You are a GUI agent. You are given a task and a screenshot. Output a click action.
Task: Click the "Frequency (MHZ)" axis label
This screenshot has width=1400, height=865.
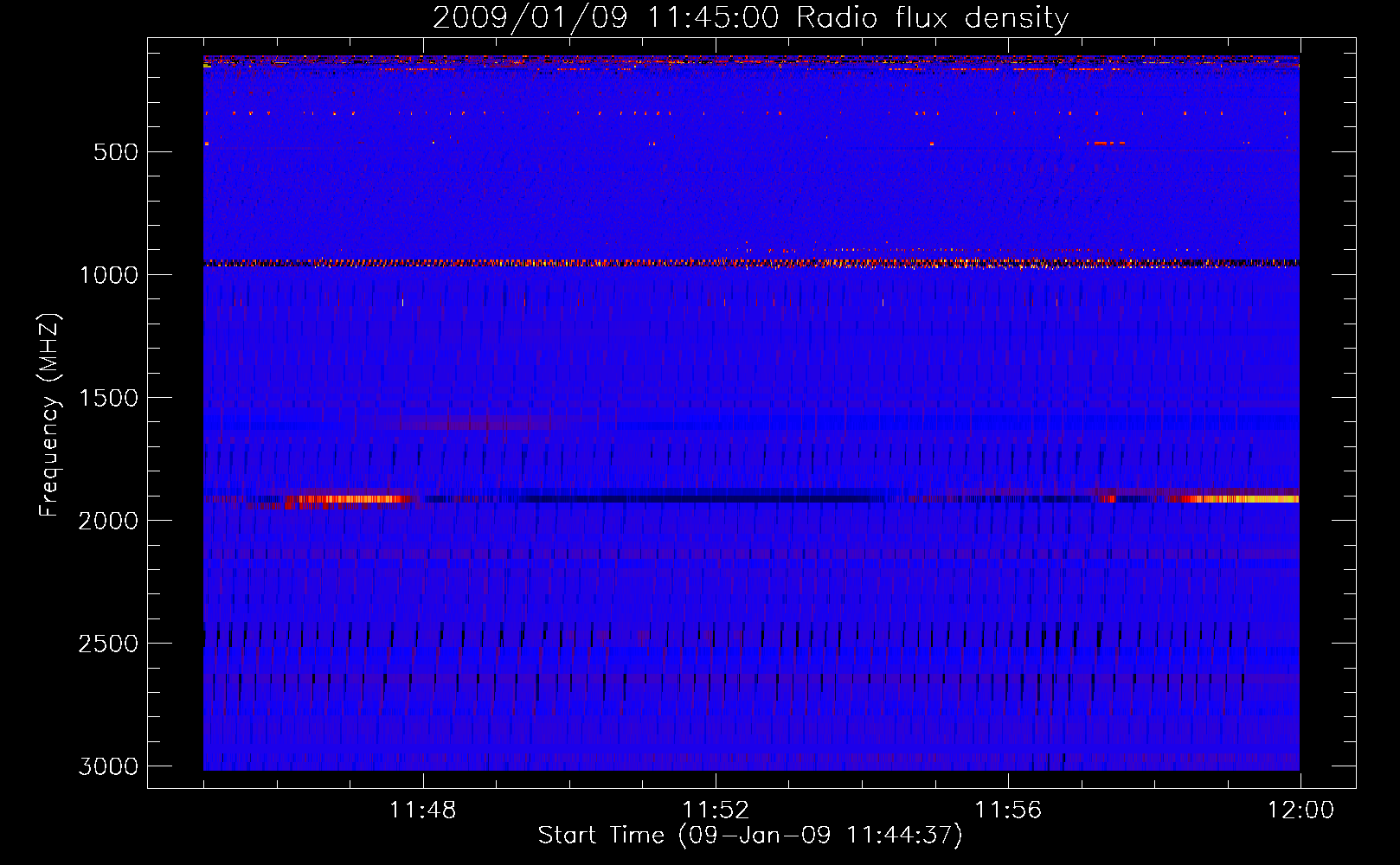49,415
